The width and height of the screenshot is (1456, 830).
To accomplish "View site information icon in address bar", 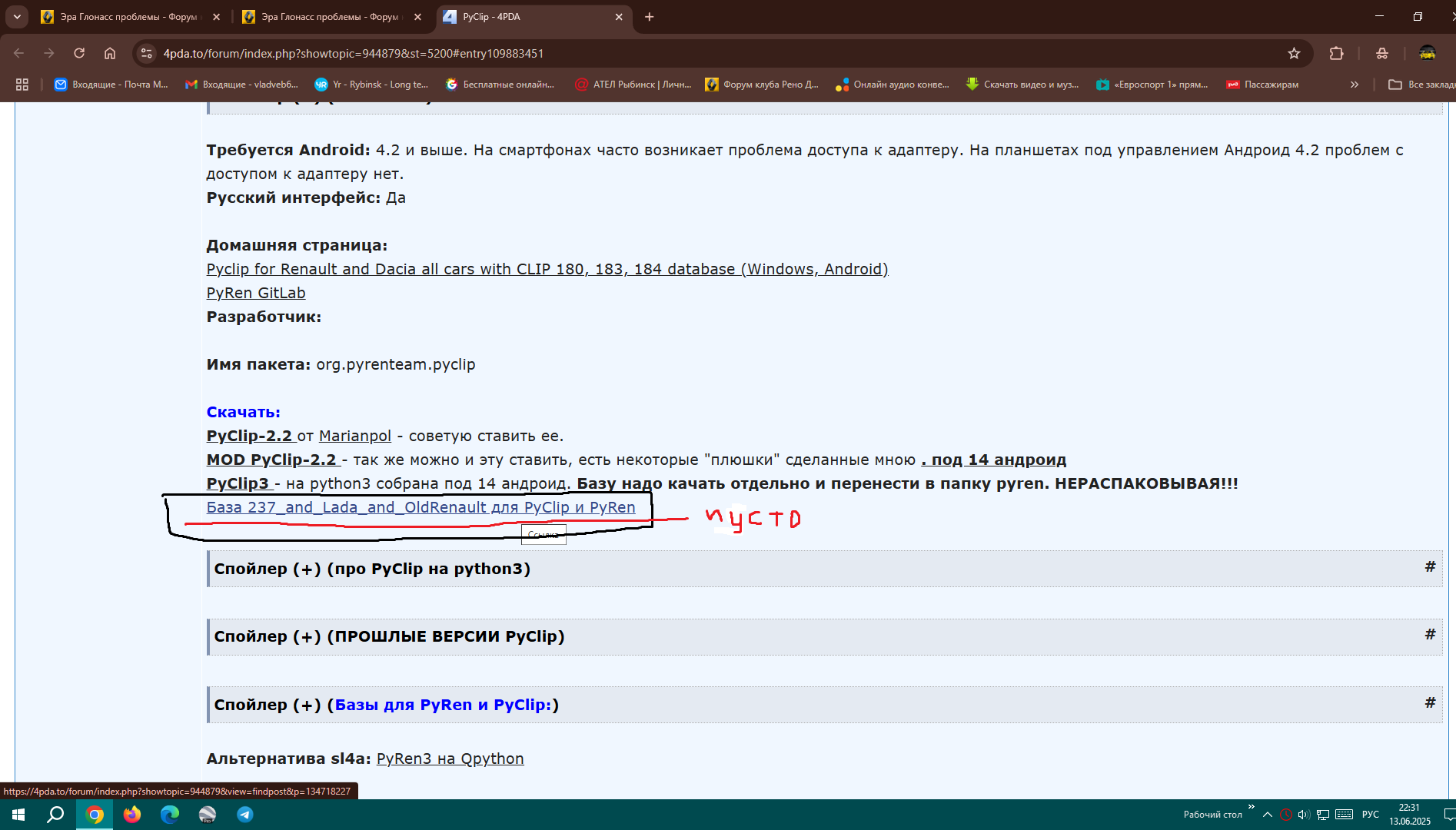I will pos(146,53).
